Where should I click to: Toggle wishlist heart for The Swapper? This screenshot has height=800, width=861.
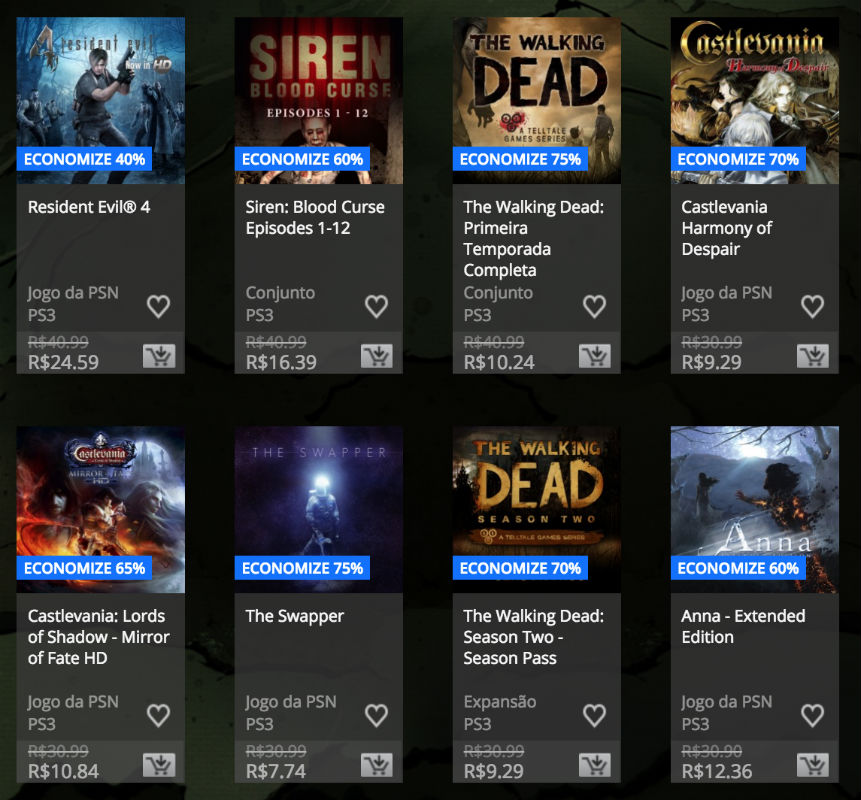pyautogui.click(x=377, y=715)
